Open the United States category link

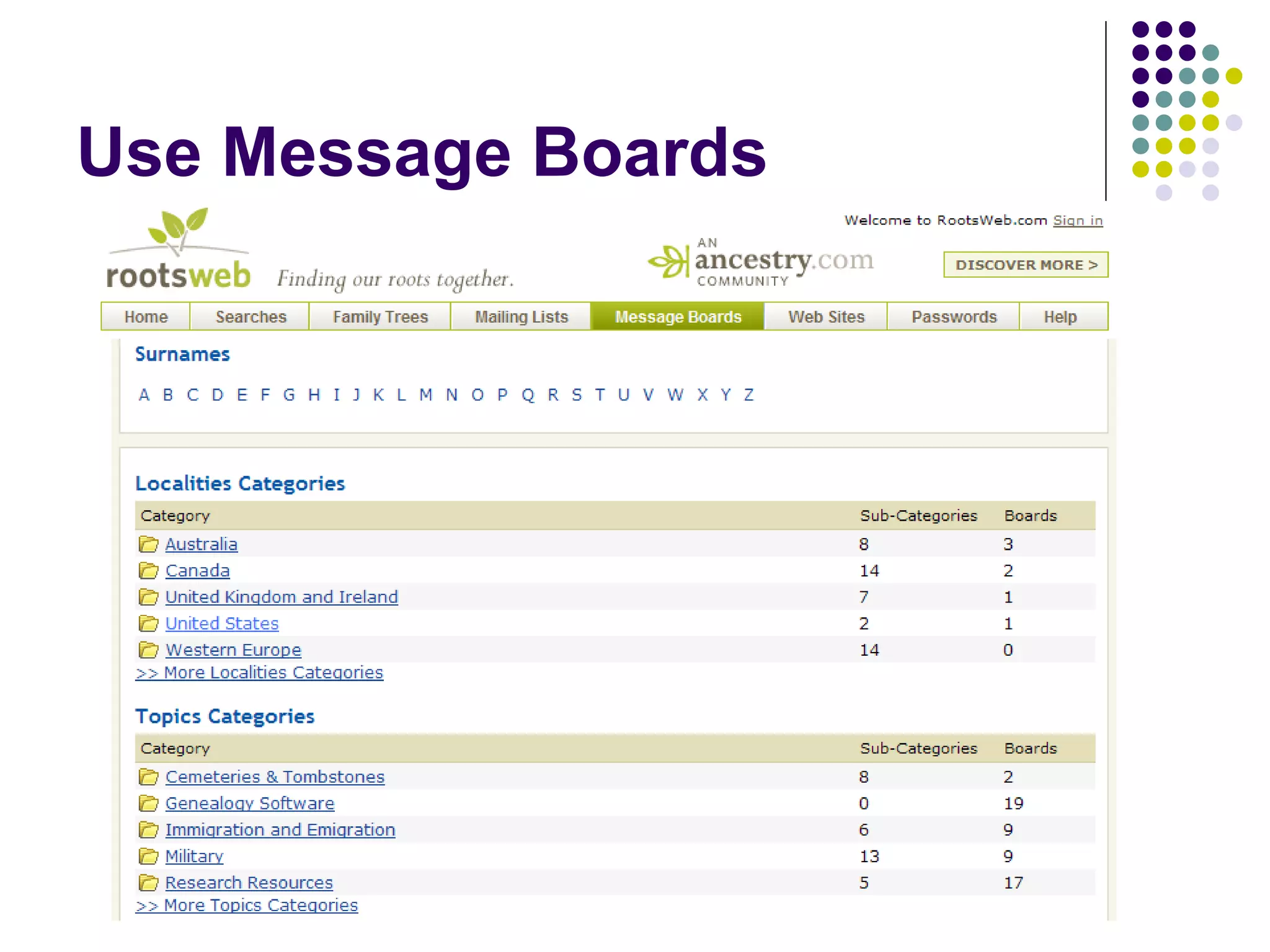click(222, 624)
